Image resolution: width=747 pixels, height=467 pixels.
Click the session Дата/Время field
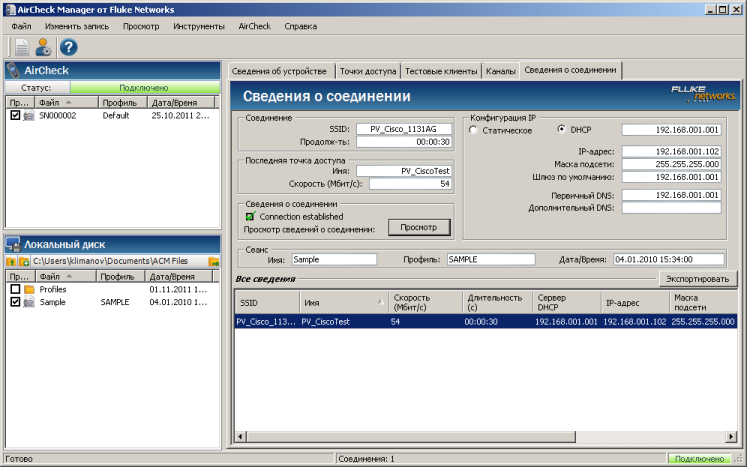(x=669, y=259)
